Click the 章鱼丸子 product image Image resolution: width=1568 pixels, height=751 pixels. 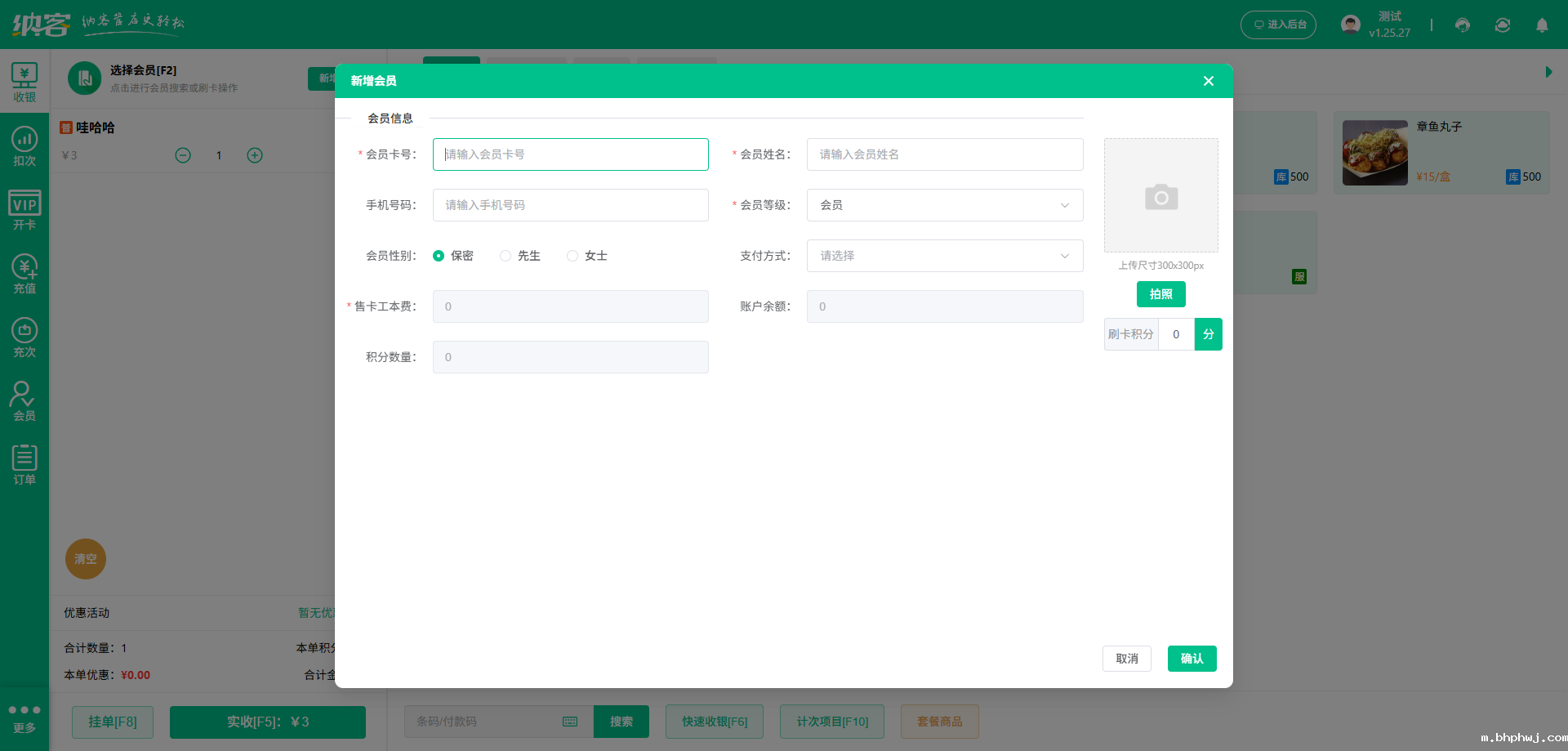point(1375,153)
